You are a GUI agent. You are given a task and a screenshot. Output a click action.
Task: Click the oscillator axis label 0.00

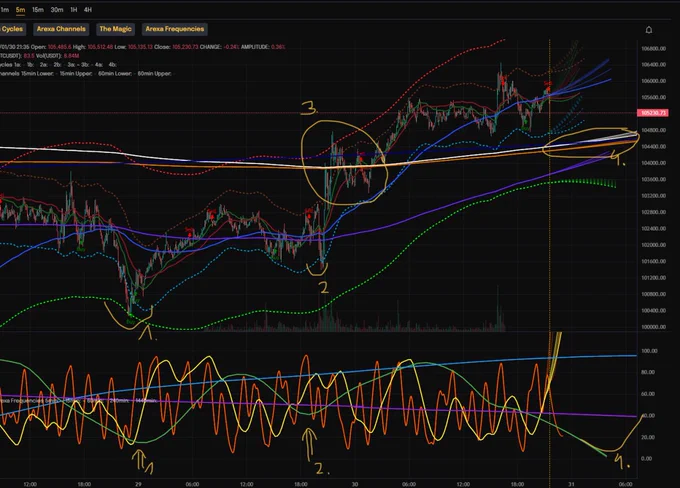coord(647,459)
